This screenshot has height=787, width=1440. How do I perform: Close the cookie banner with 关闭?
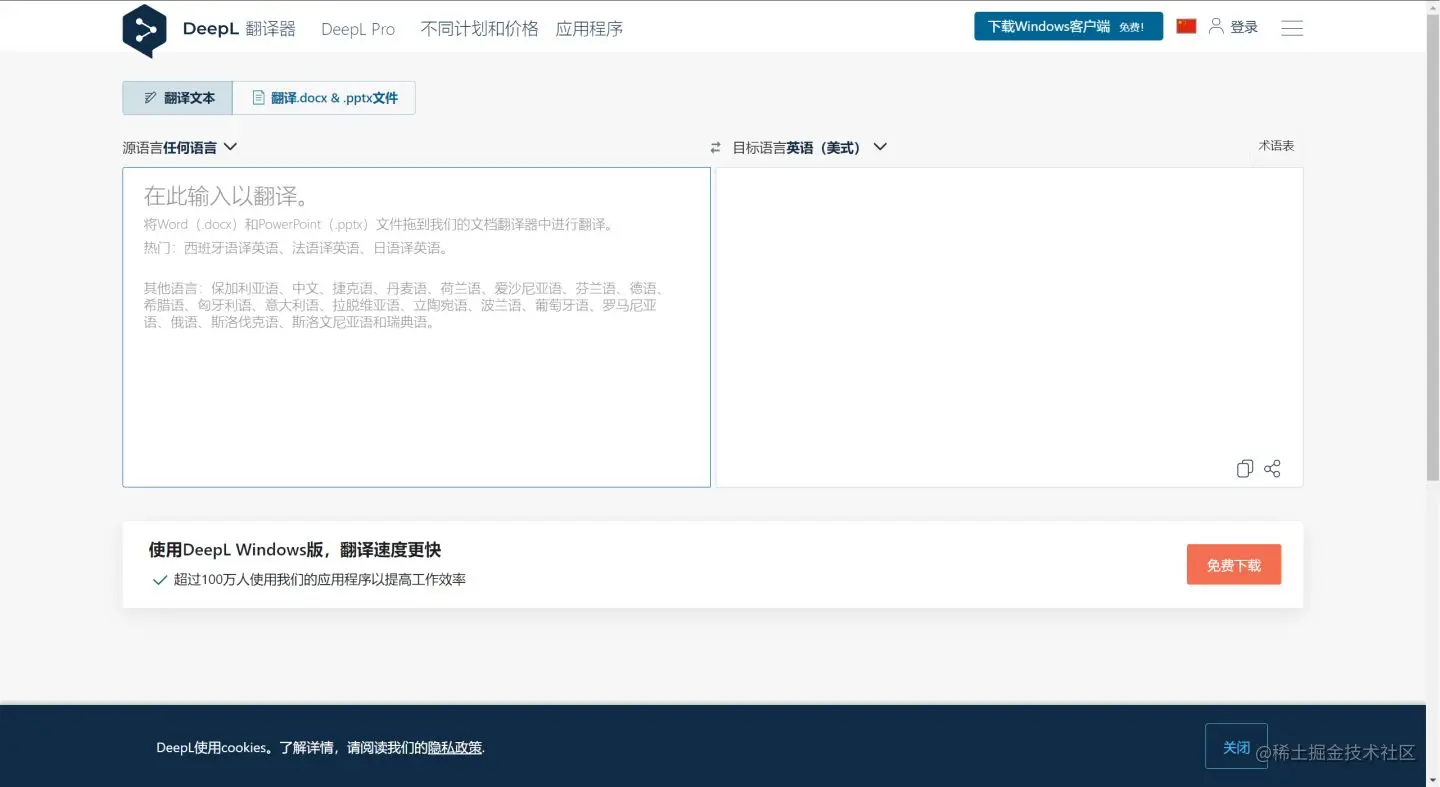point(1236,747)
